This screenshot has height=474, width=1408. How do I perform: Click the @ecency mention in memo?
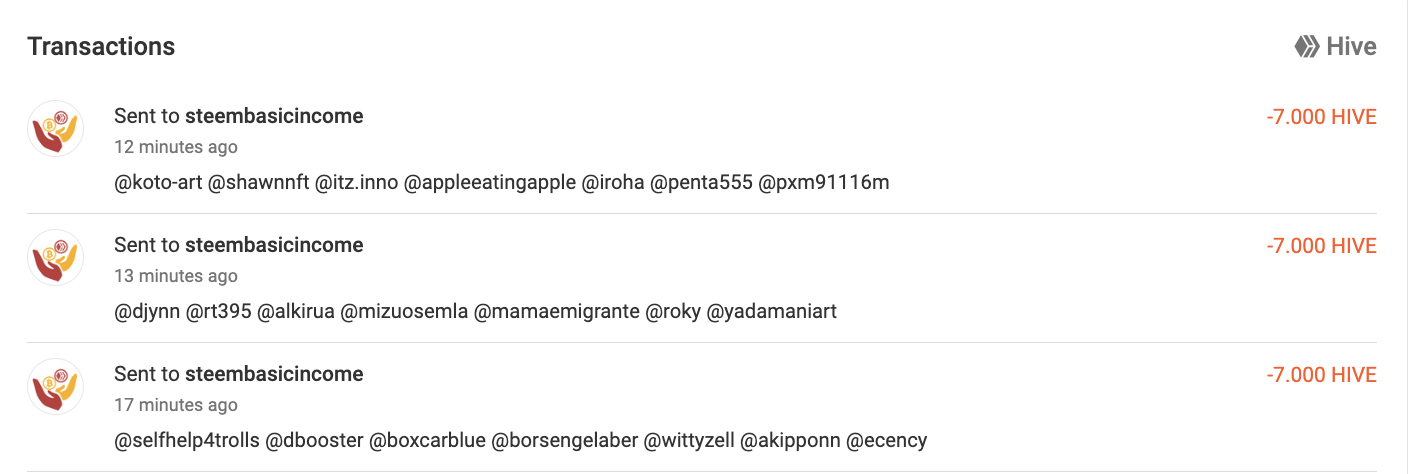click(x=887, y=440)
